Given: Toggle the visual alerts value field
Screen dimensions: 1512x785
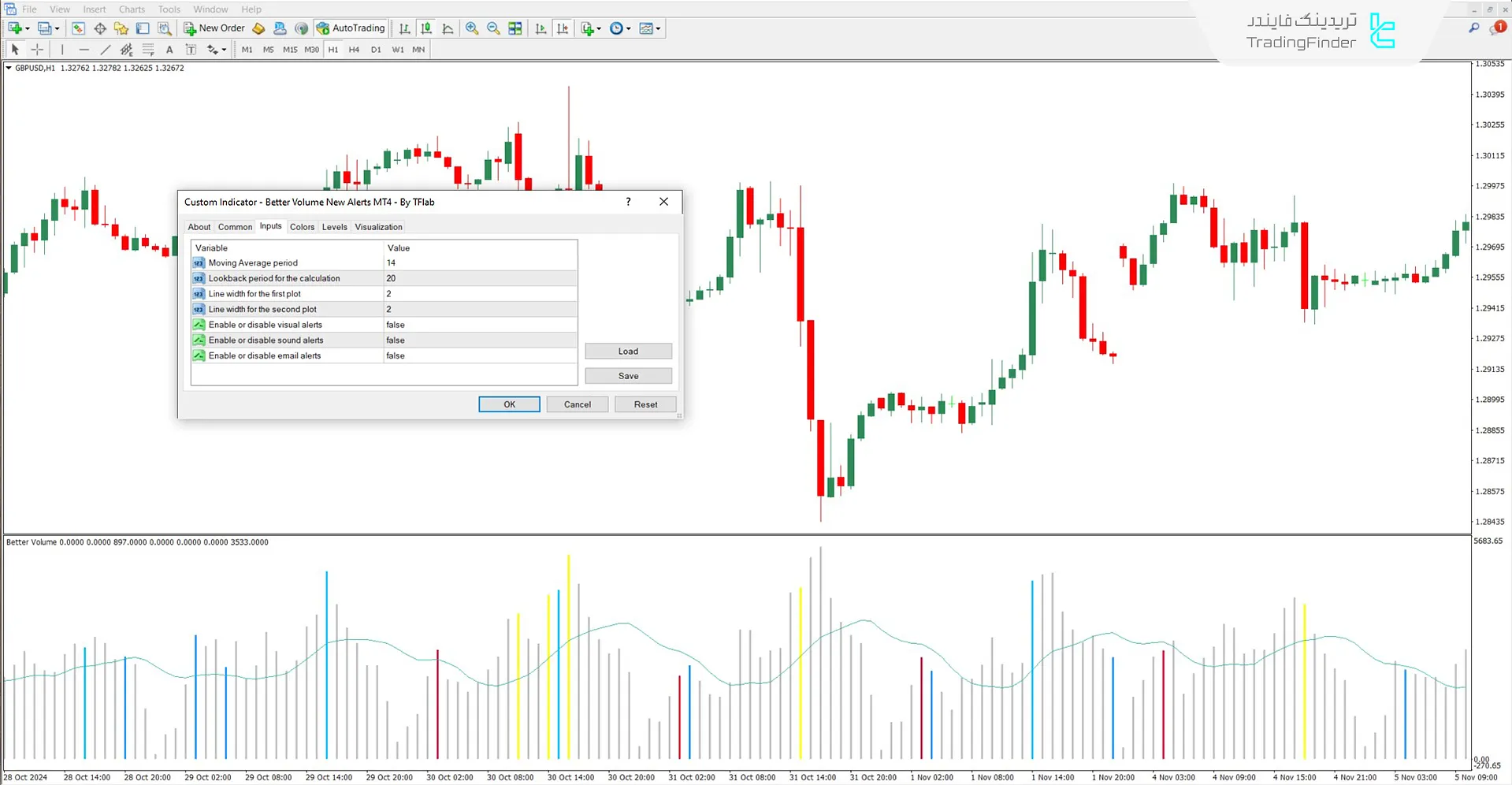Looking at the screenshot, I should [x=479, y=325].
